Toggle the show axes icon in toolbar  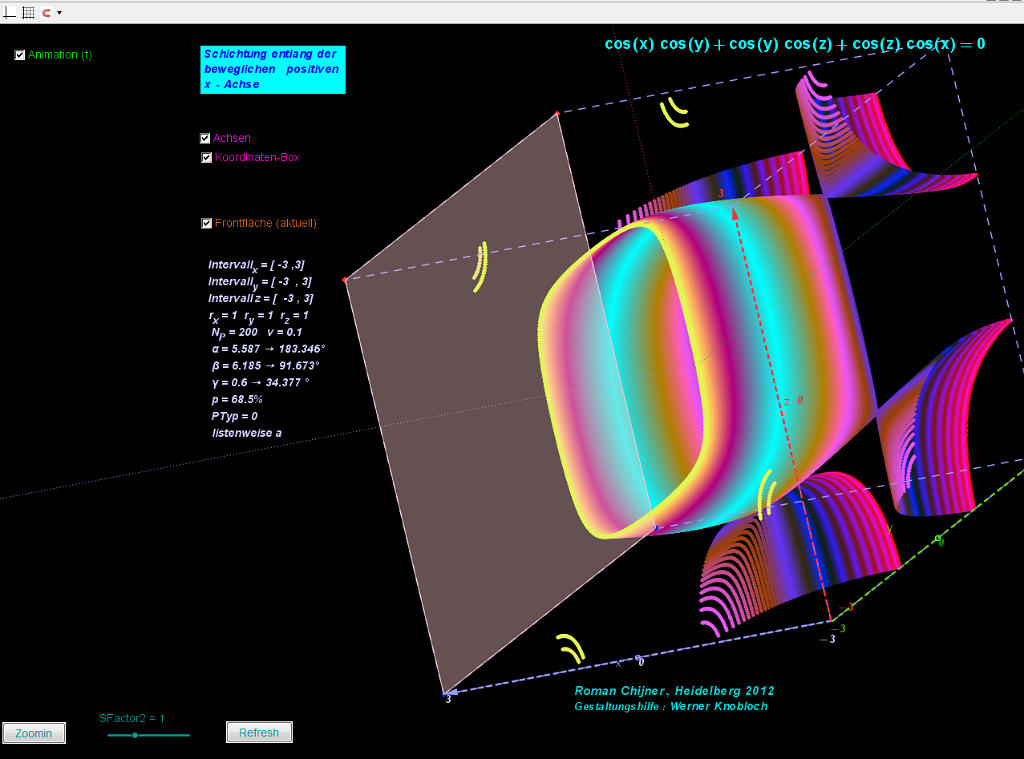[x=10, y=12]
